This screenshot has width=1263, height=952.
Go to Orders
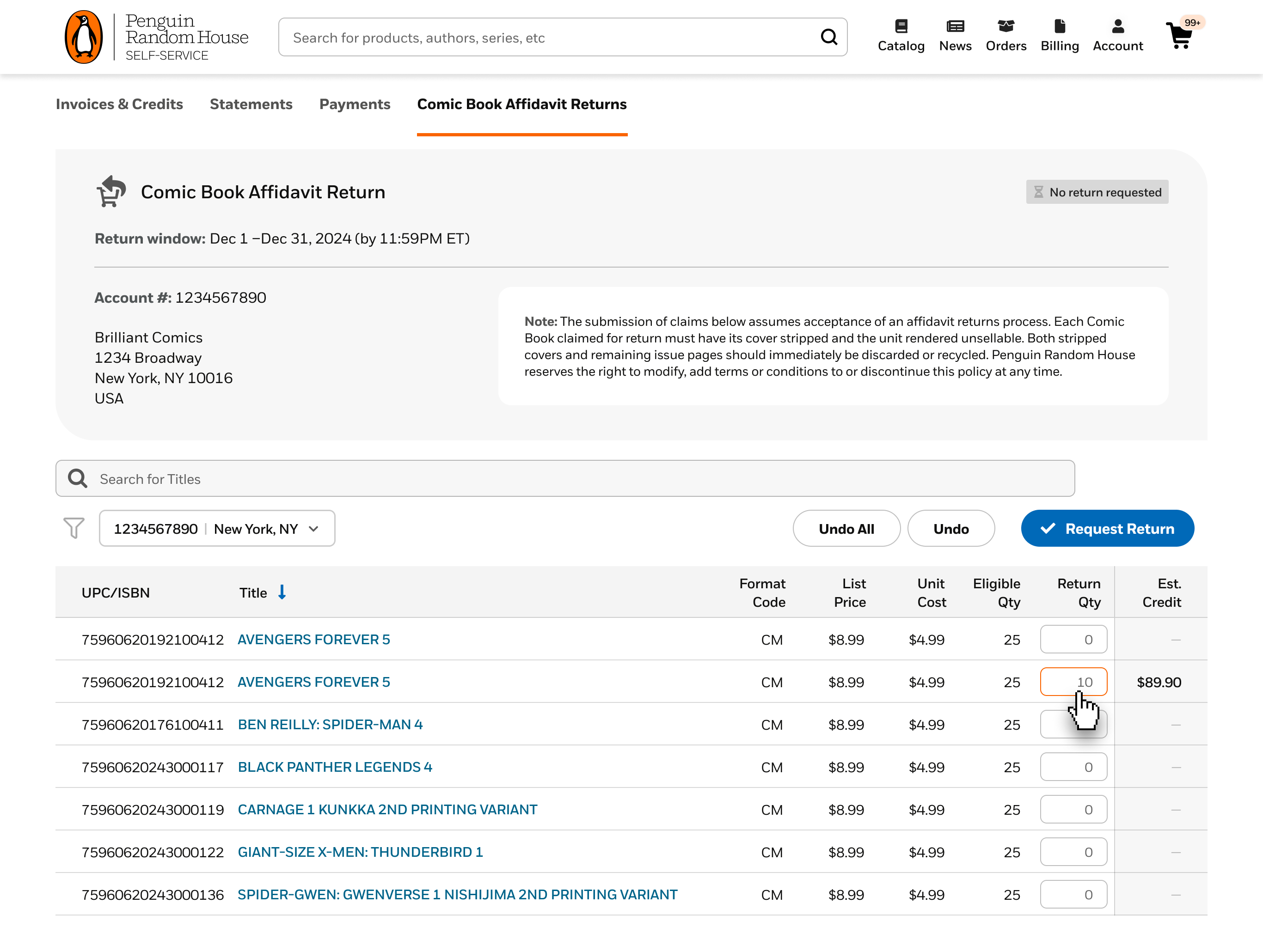[x=1006, y=36]
